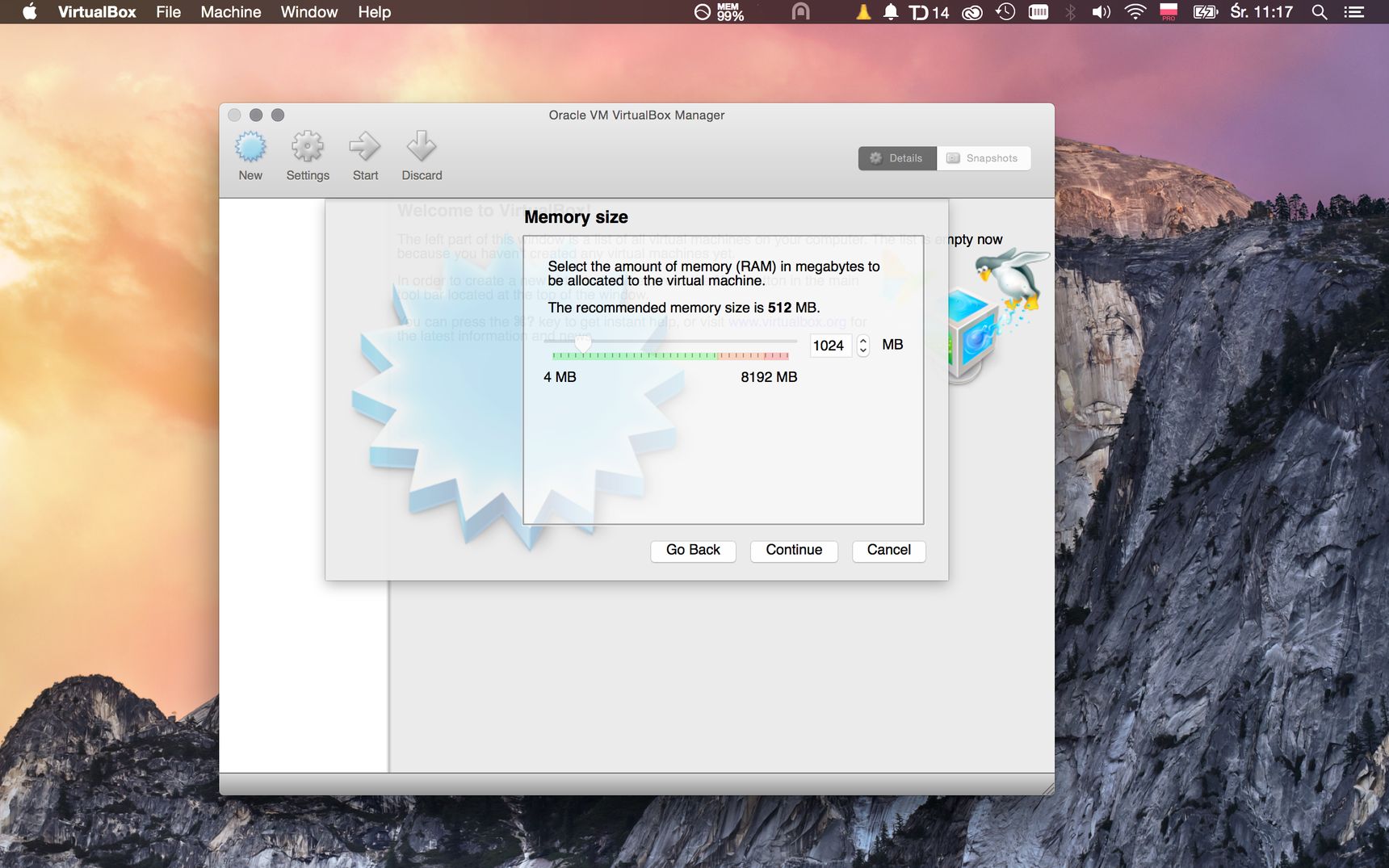Viewport: 1389px width, 868px height.
Task: Open the File menu
Action: click(x=168, y=12)
